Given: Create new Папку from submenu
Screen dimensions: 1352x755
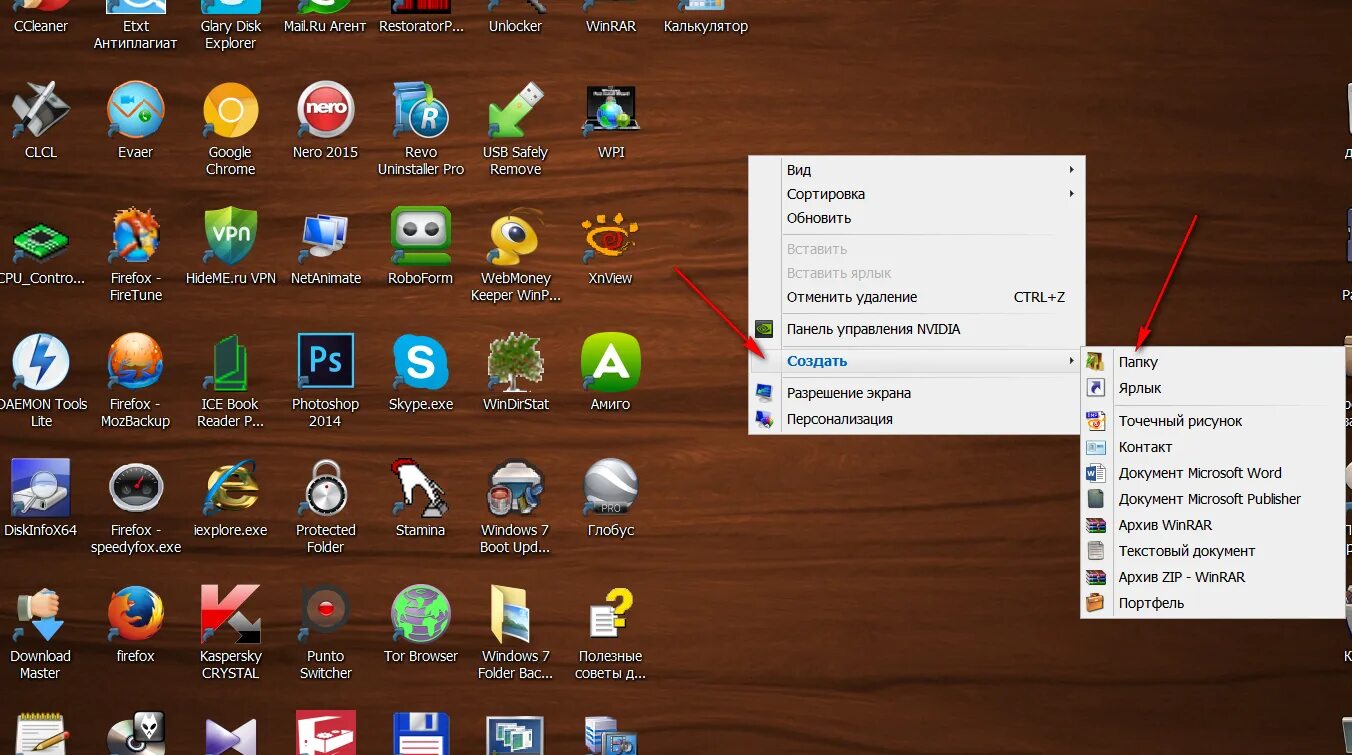Looking at the screenshot, I should [1213, 362].
